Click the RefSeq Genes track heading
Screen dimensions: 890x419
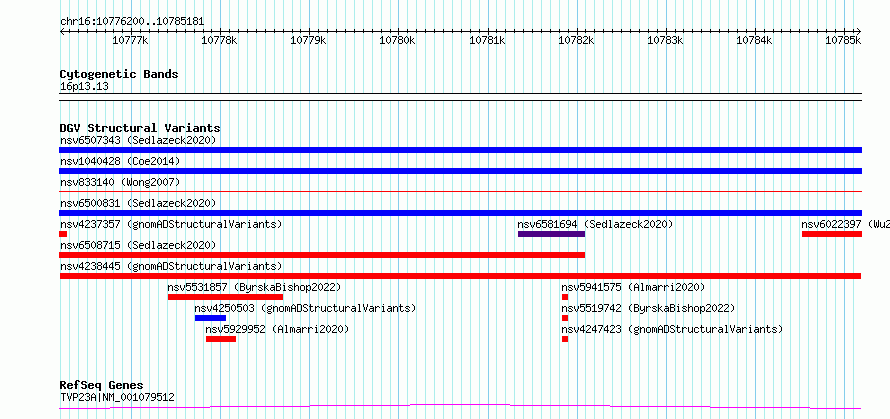102,386
